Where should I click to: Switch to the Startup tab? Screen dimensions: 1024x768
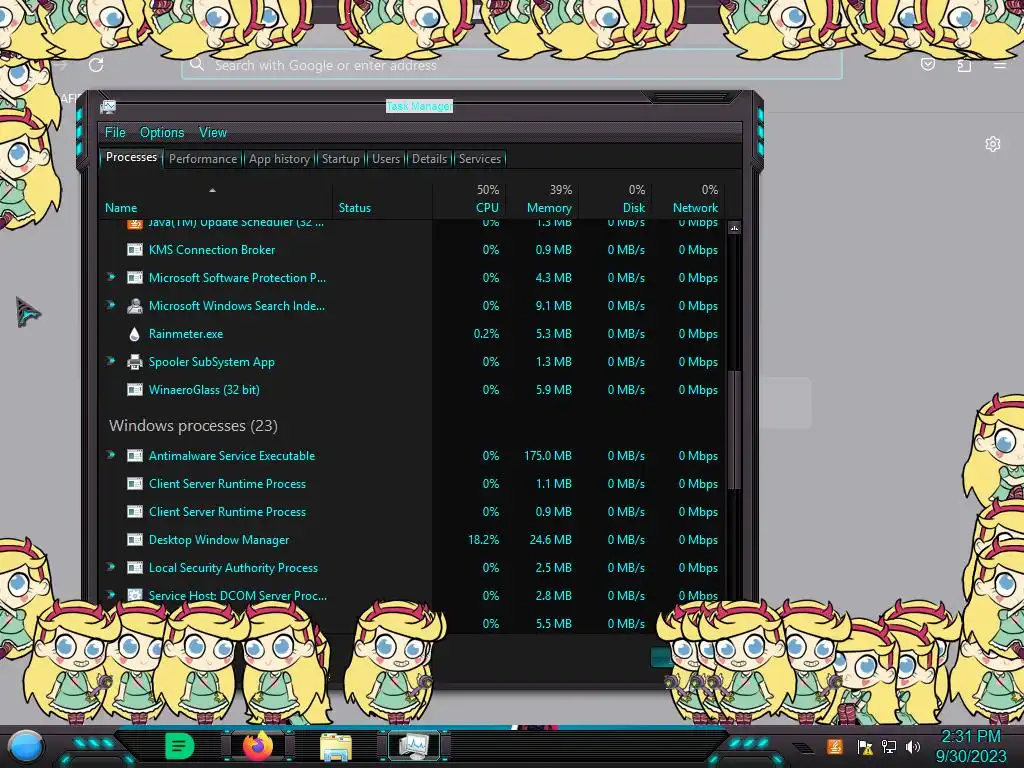pos(340,159)
